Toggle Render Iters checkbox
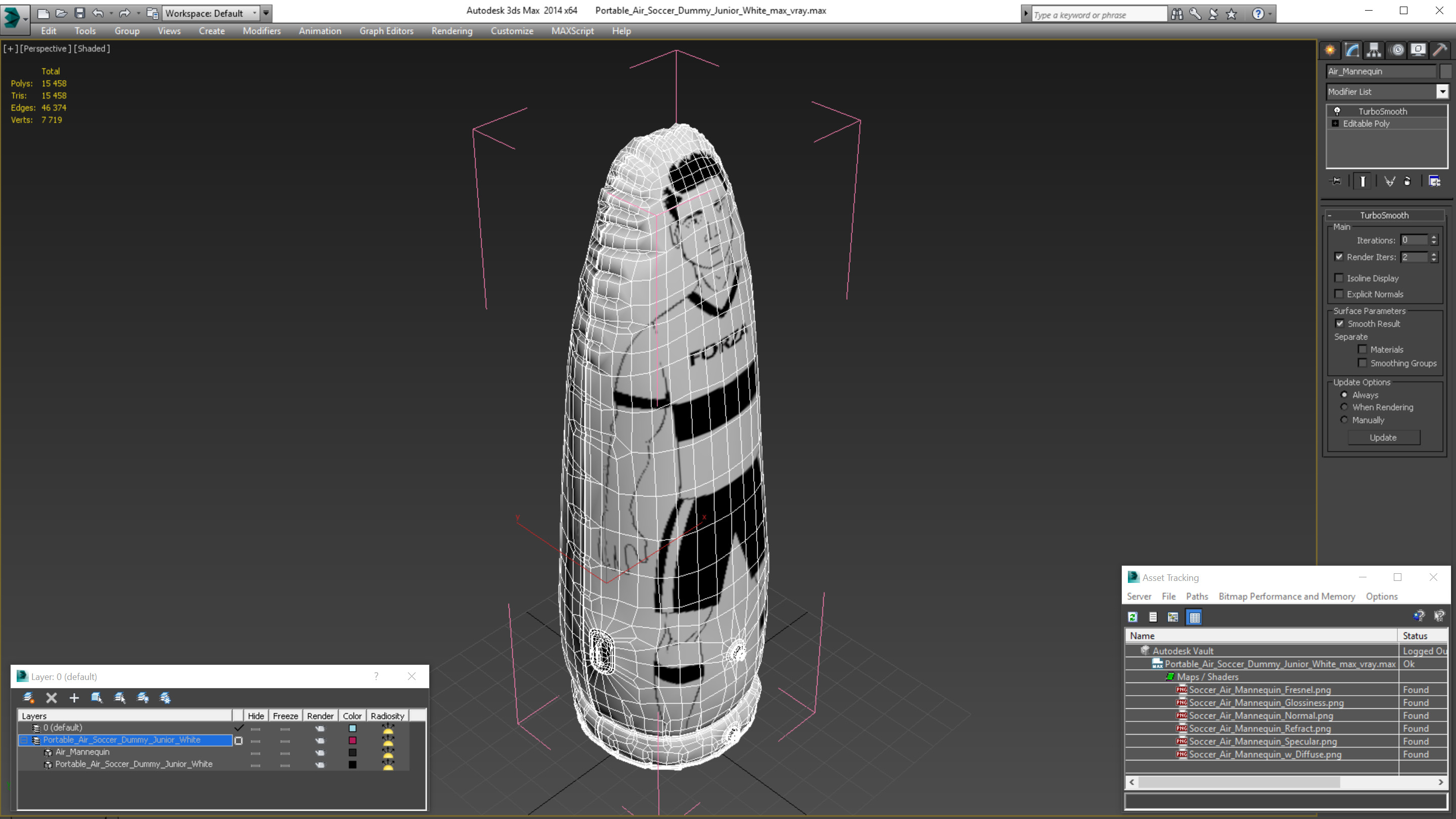The height and width of the screenshot is (819, 1456). coord(1339,257)
